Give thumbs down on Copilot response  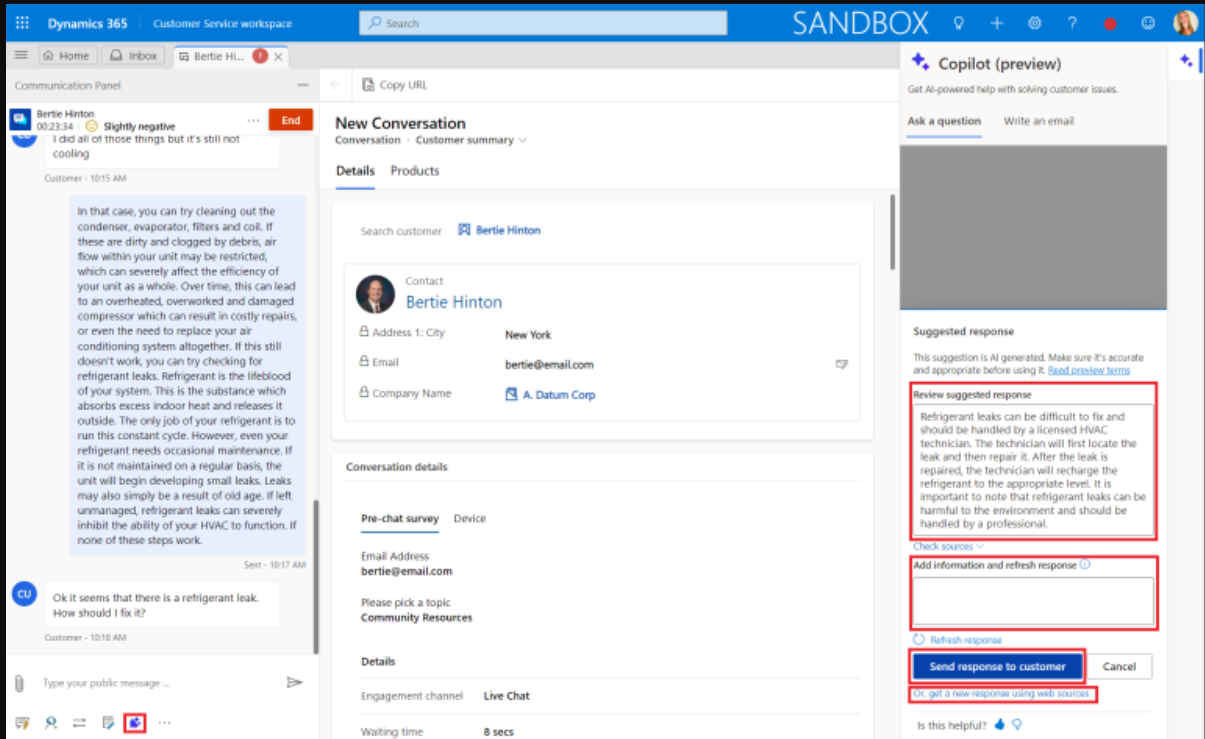click(x=1017, y=725)
